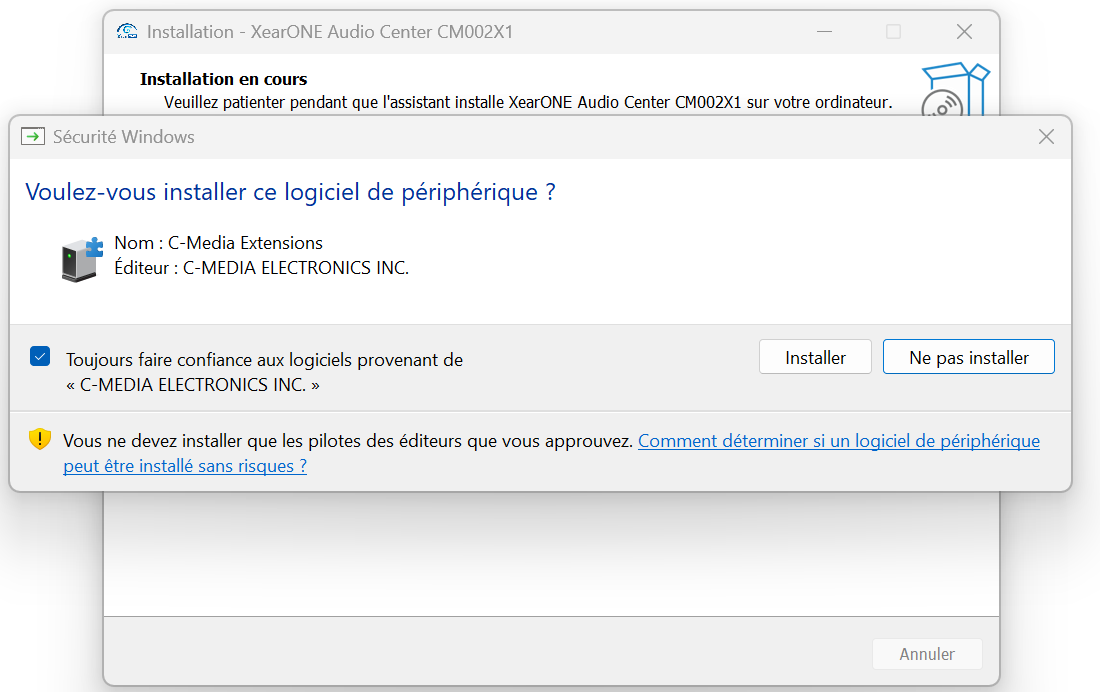The height and width of the screenshot is (692, 1100).
Task: Click label "Toujours faire confiance aux logiciels provenant de"
Action: pos(264,360)
